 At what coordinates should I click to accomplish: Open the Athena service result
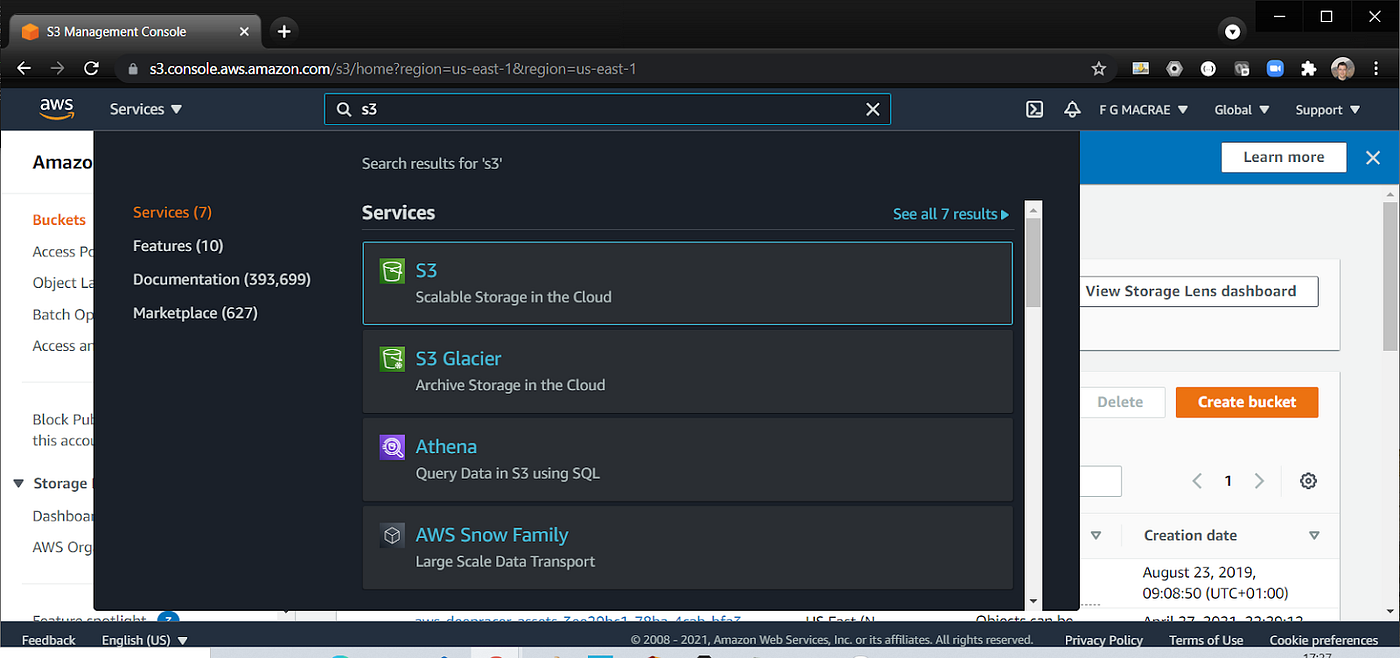(x=688, y=460)
